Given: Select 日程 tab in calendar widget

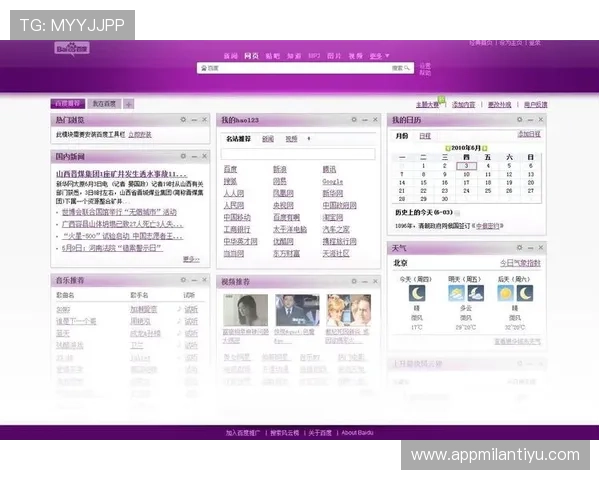Looking at the screenshot, I should tap(425, 136).
